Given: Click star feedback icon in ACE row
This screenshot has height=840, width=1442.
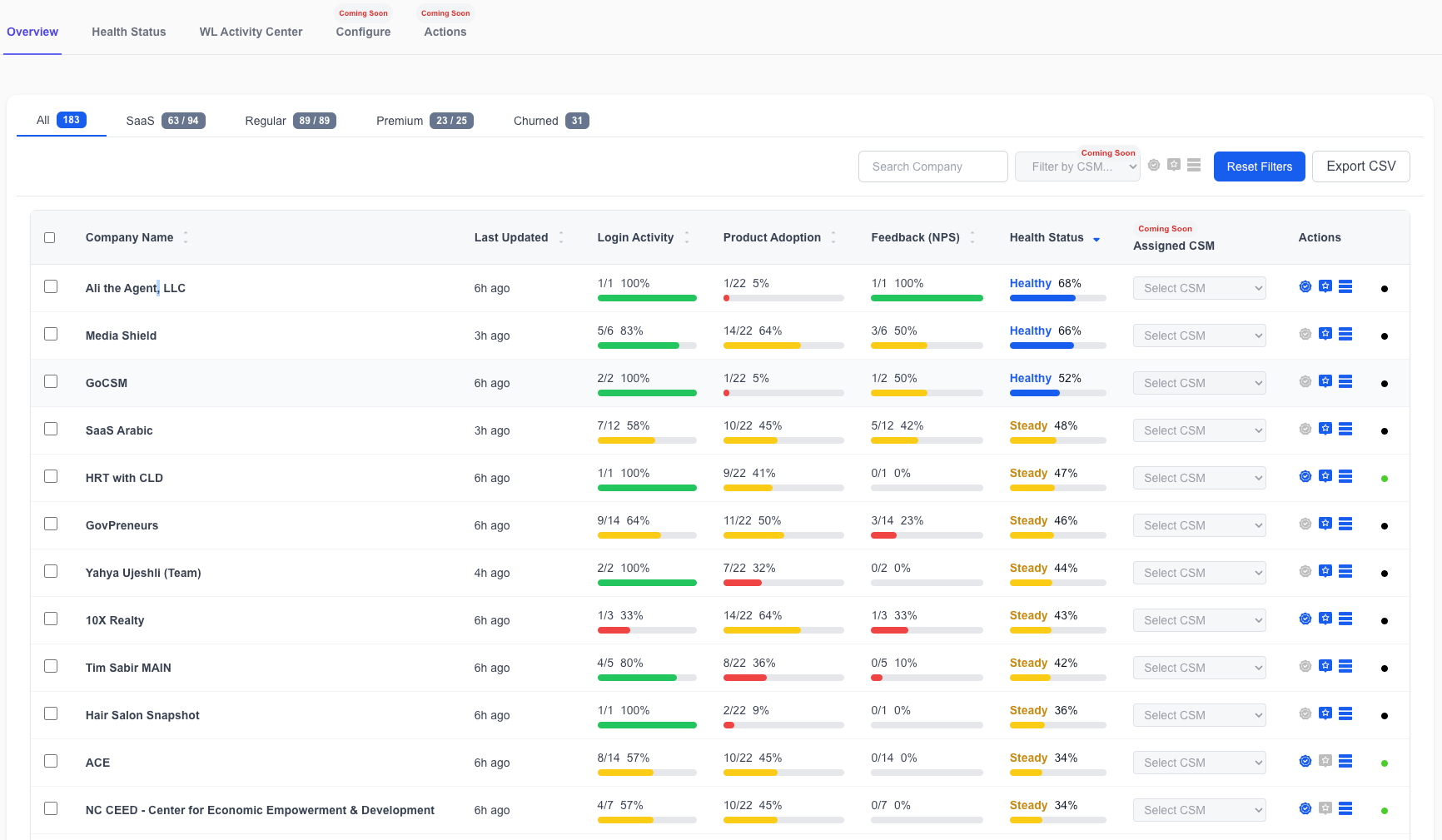Looking at the screenshot, I should 1325,761.
